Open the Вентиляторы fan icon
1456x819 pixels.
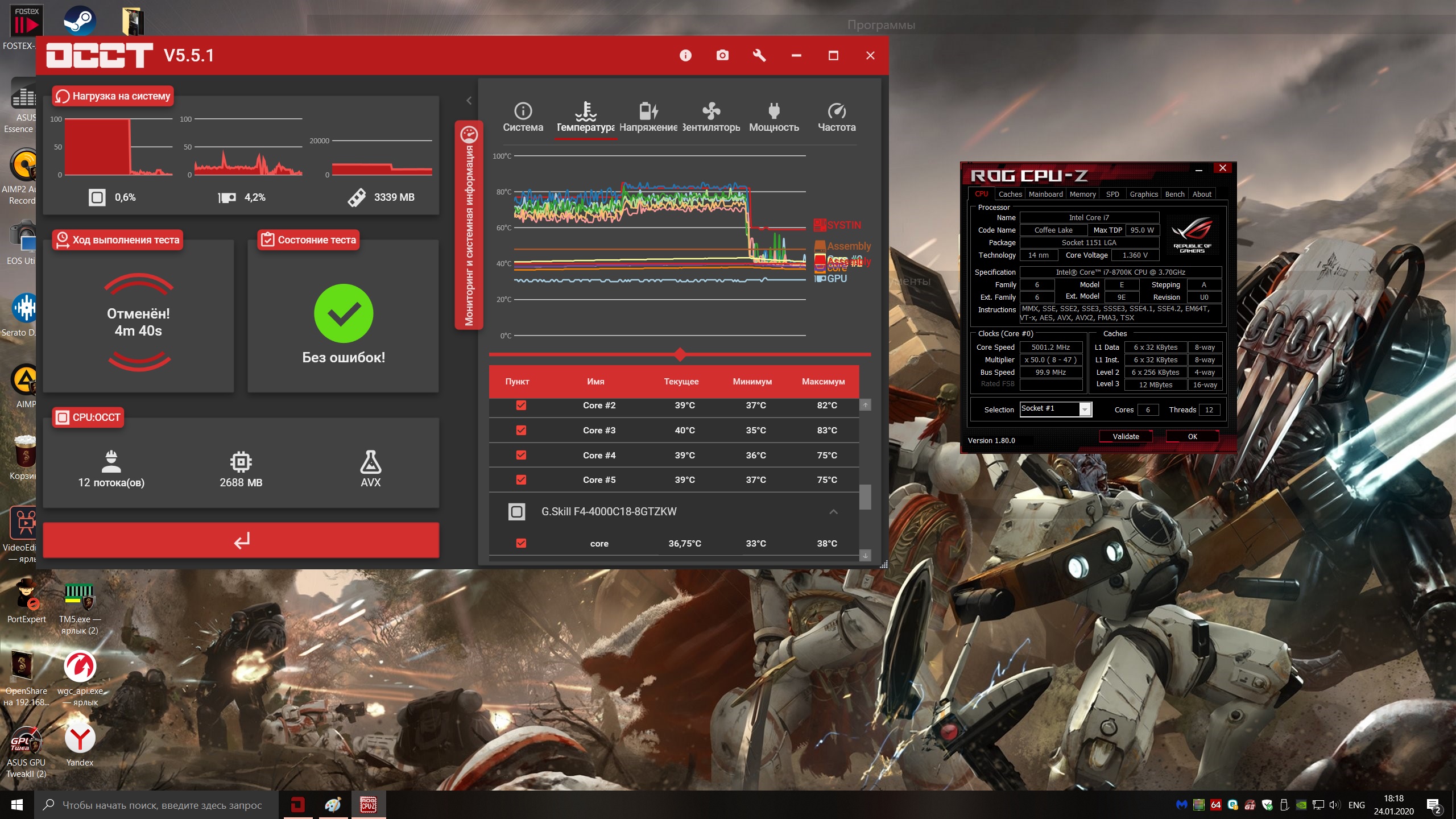pos(711,111)
